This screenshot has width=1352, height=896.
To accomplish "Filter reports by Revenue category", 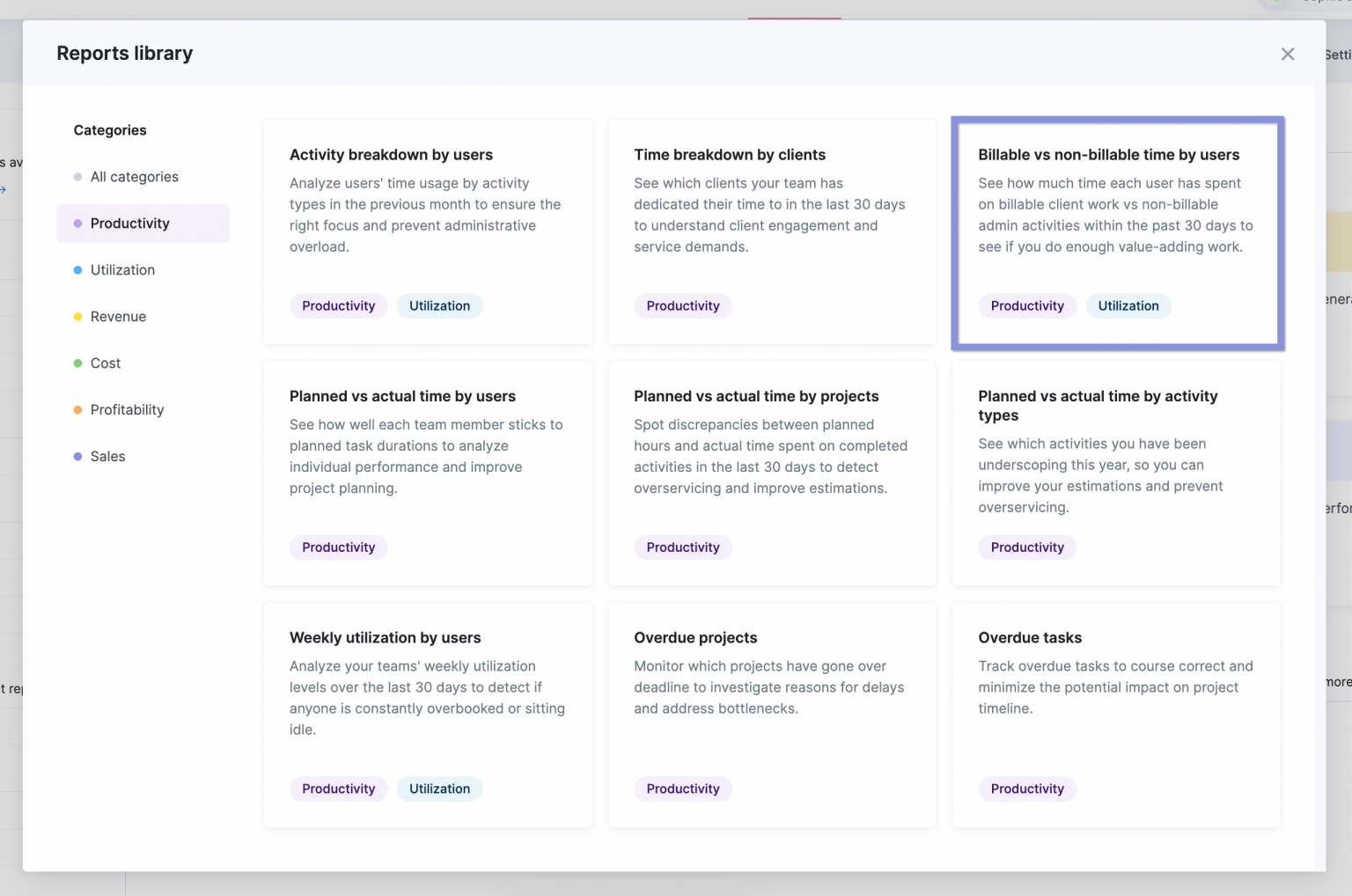I will pos(118,317).
